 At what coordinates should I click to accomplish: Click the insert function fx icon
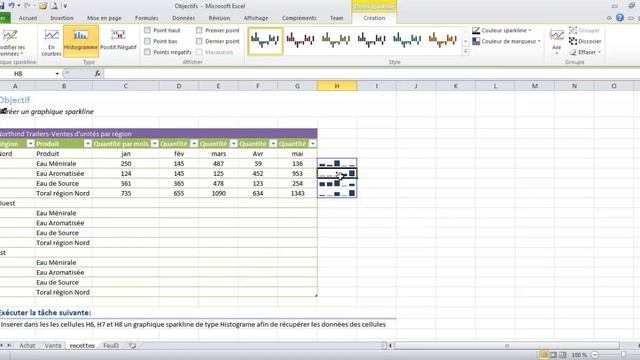pos(98,73)
